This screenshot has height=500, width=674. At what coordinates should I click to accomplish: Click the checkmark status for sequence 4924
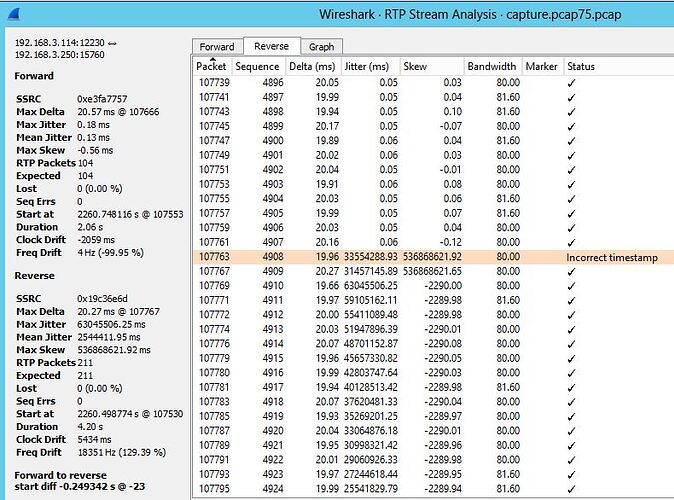click(571, 489)
